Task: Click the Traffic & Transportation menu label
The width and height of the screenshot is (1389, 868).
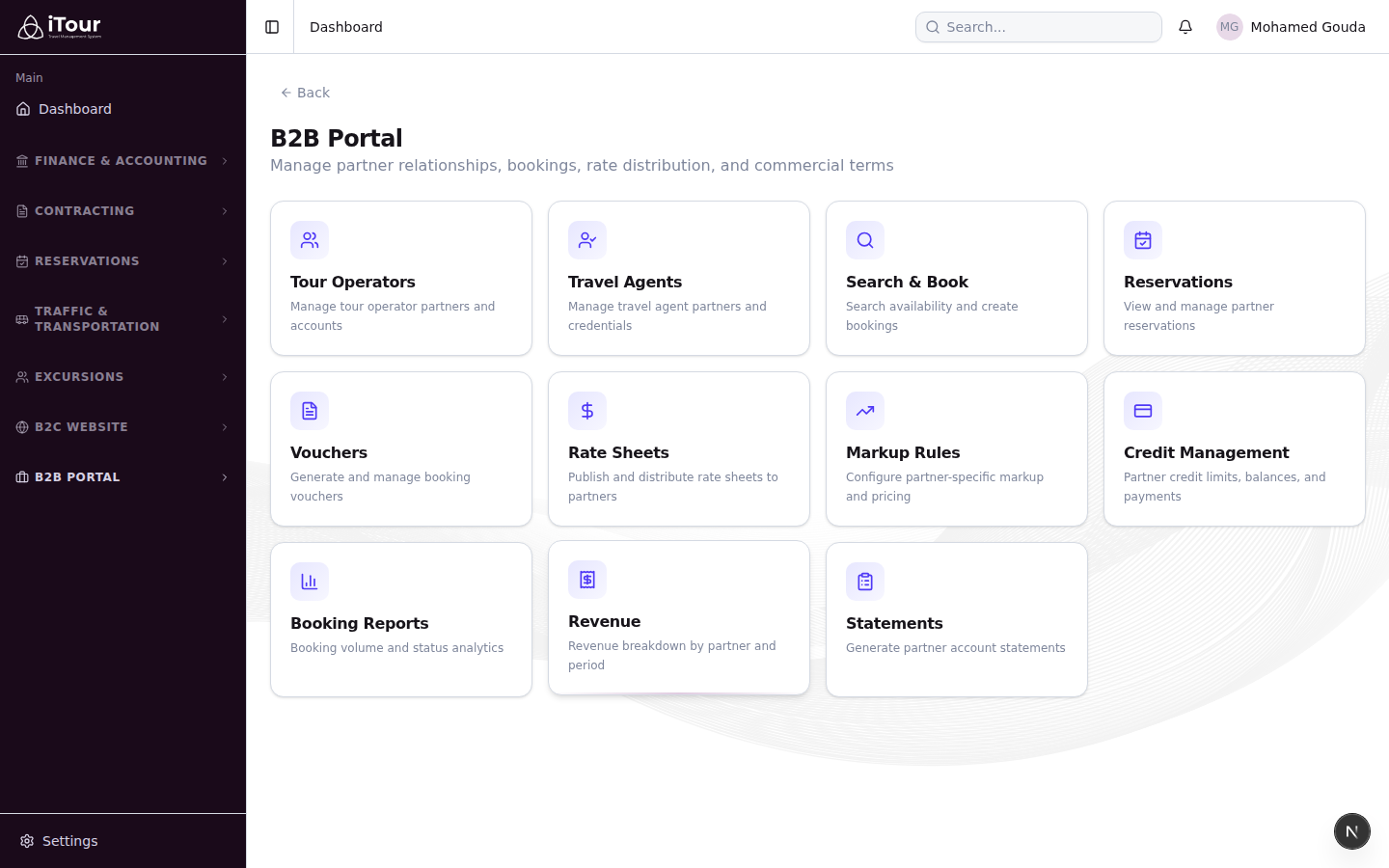Action: [97, 319]
